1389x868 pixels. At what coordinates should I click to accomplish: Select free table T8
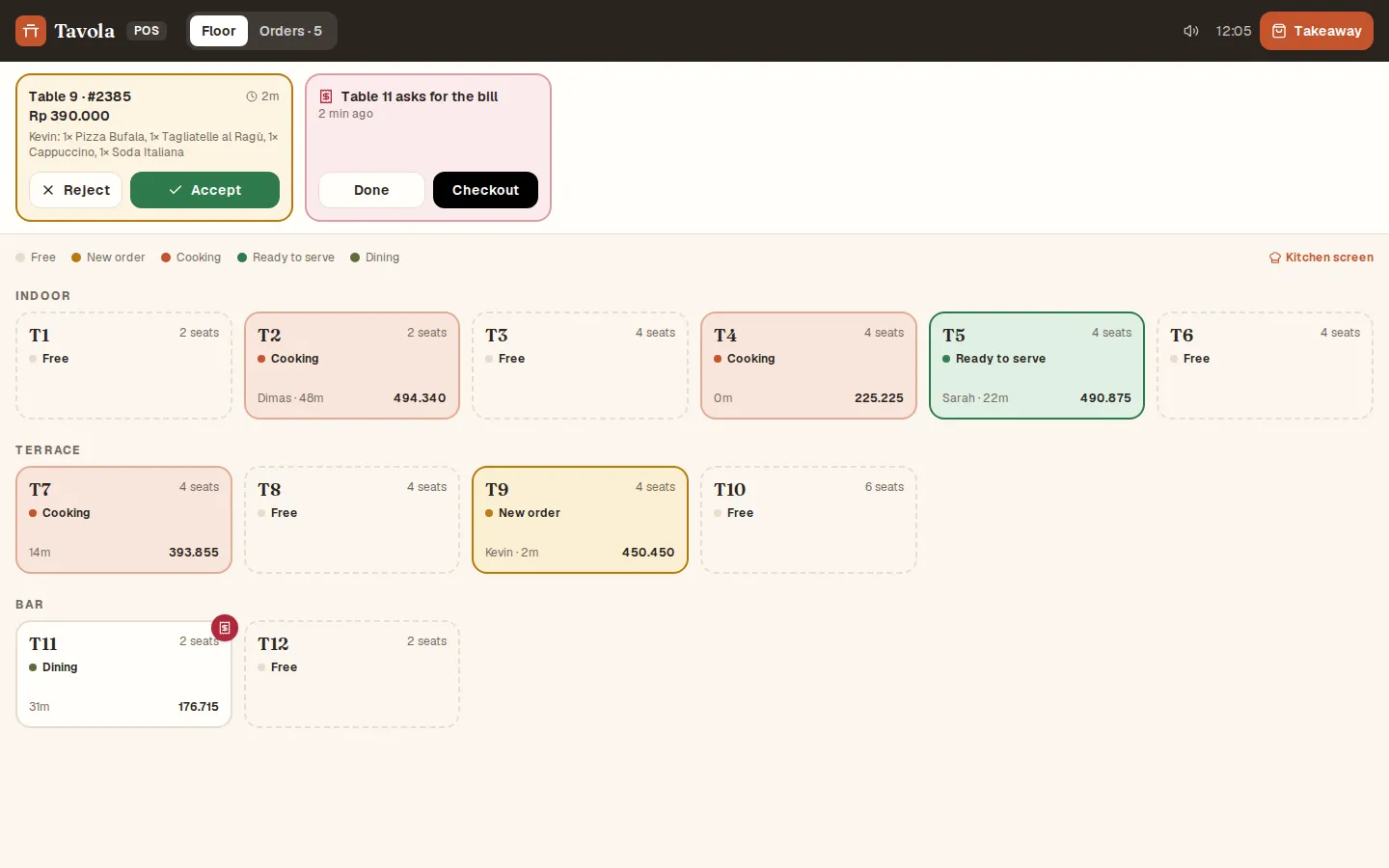pos(352,520)
